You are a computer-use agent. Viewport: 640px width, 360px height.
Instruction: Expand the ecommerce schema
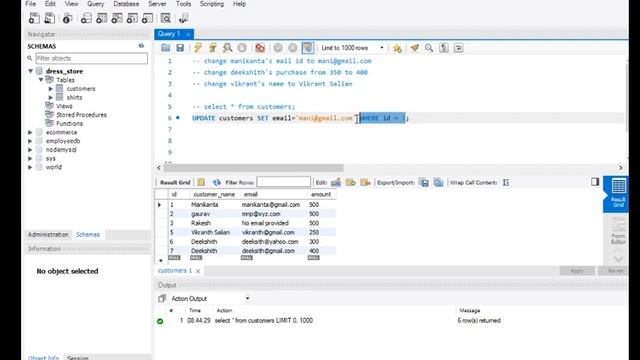(30, 132)
